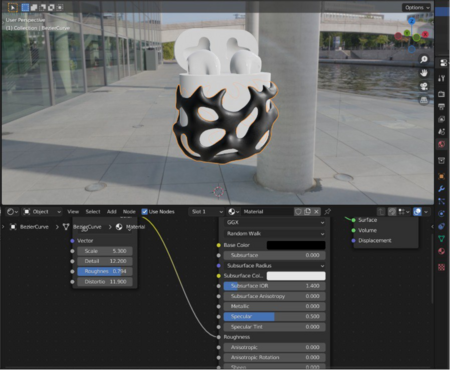This screenshot has height=370, width=450.
Task: Click the parent node tree arrow button
Action: (x=381, y=212)
